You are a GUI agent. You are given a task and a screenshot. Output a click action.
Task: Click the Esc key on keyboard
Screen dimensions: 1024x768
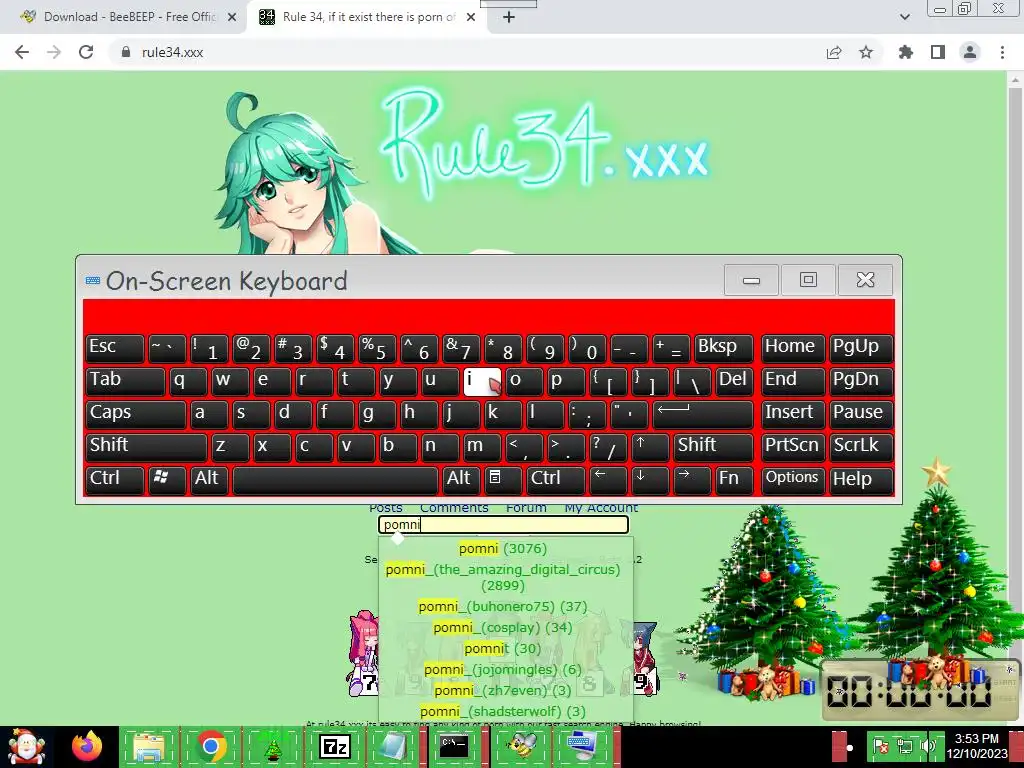[114, 348]
